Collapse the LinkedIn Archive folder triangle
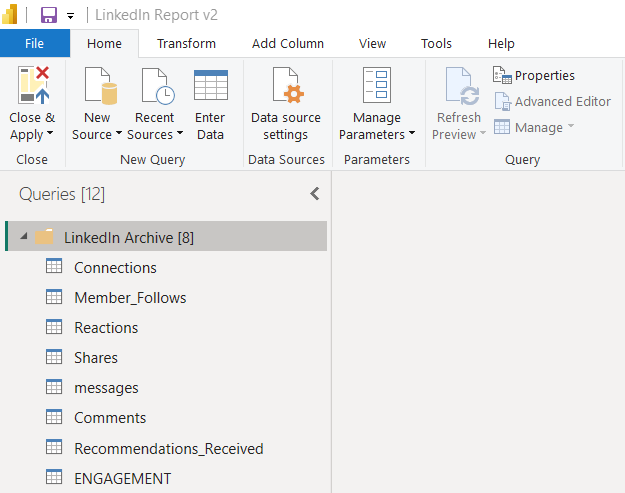 pyautogui.click(x=24, y=236)
